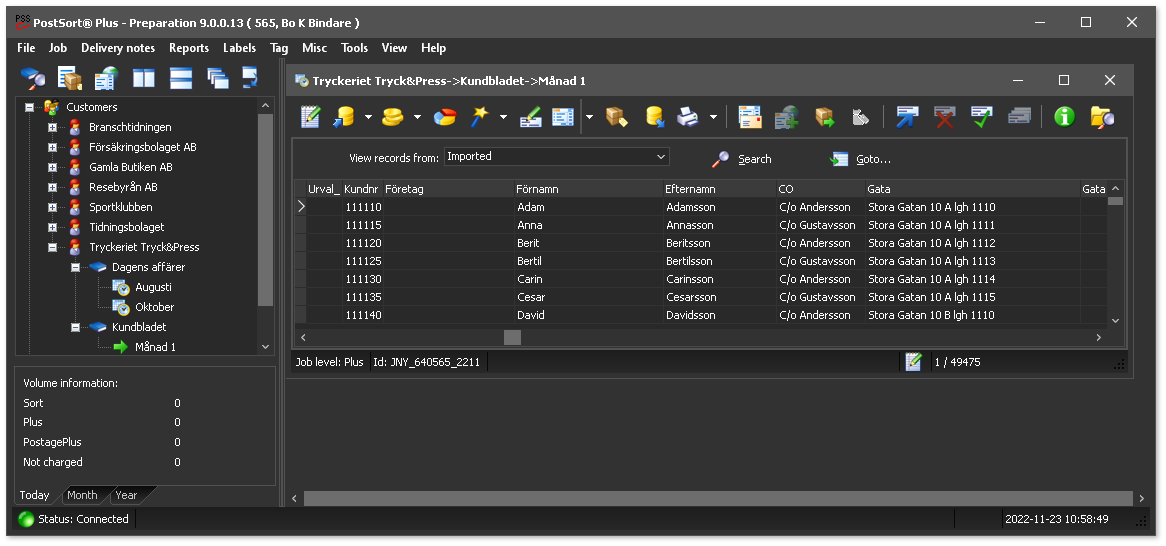Click the window with green checkmark icon
The width and height of the screenshot is (1166, 546).
tap(982, 117)
